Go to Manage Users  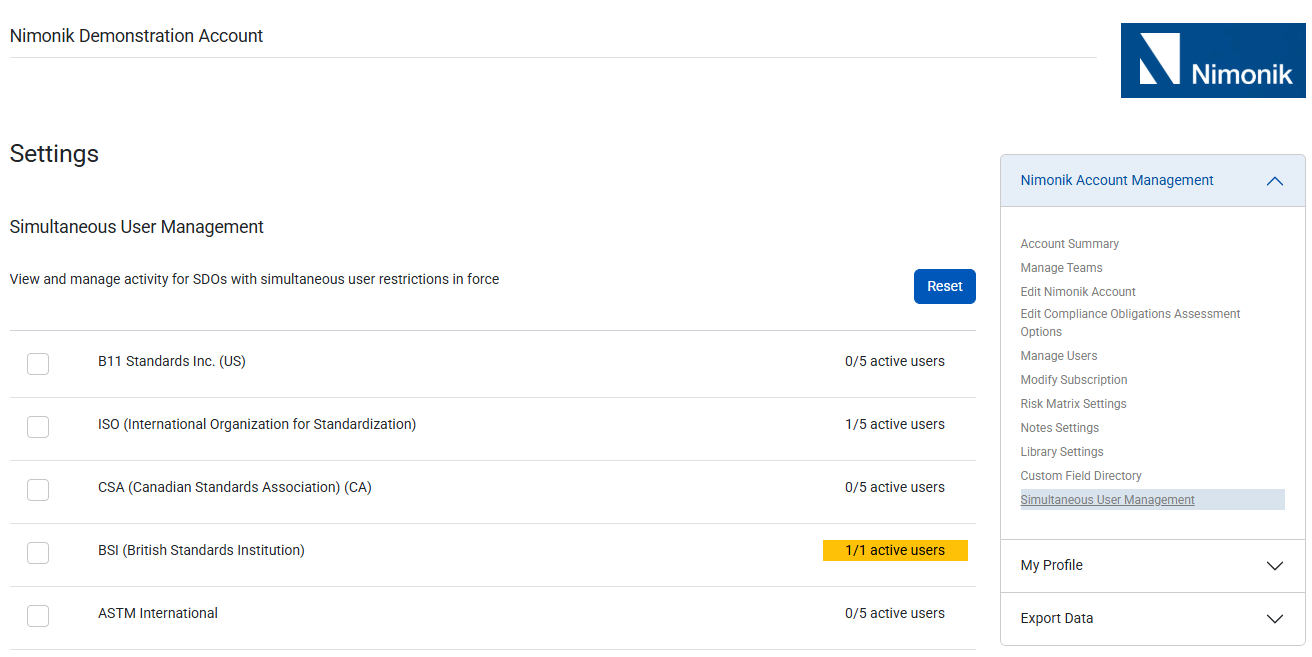coord(1058,356)
